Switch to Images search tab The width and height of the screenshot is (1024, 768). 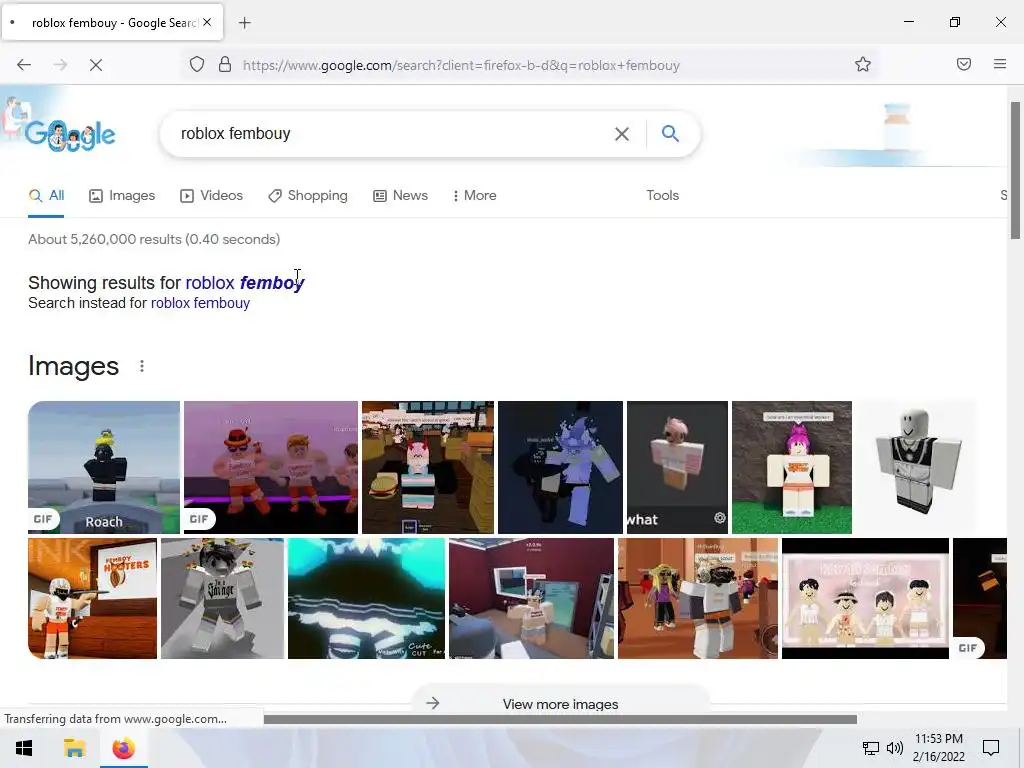[122, 195]
